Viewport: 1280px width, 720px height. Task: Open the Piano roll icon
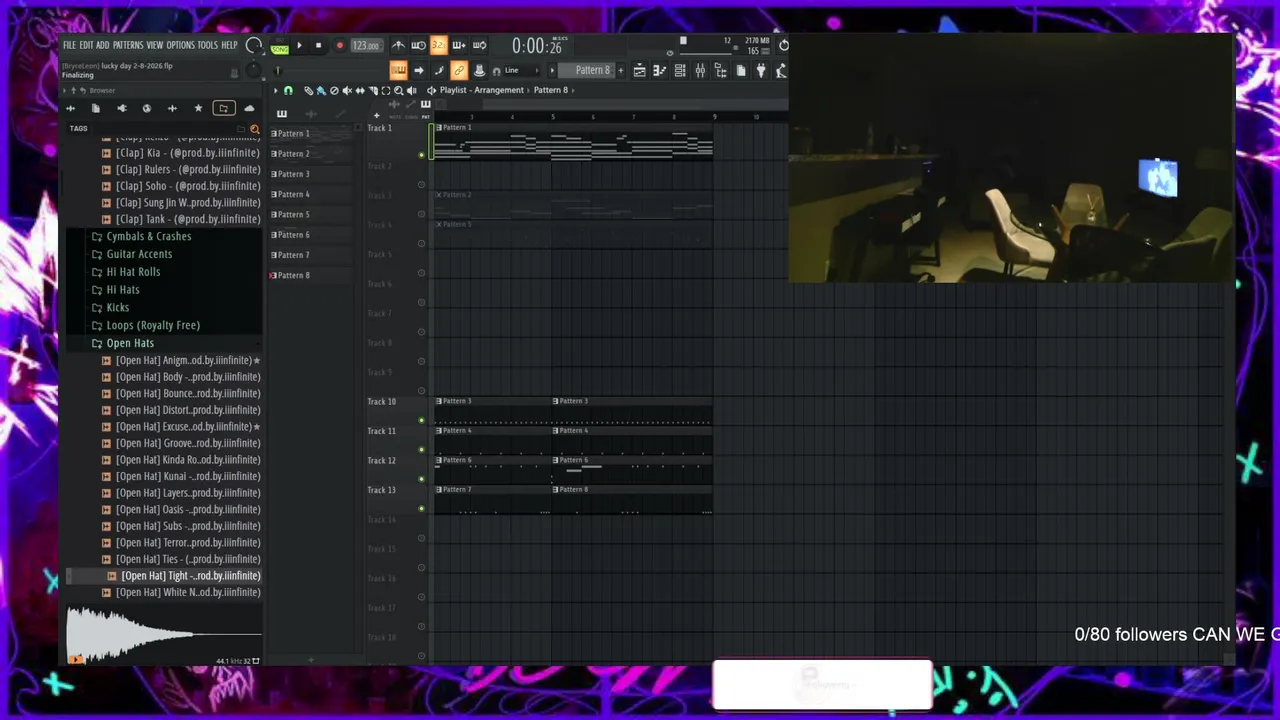(660, 70)
